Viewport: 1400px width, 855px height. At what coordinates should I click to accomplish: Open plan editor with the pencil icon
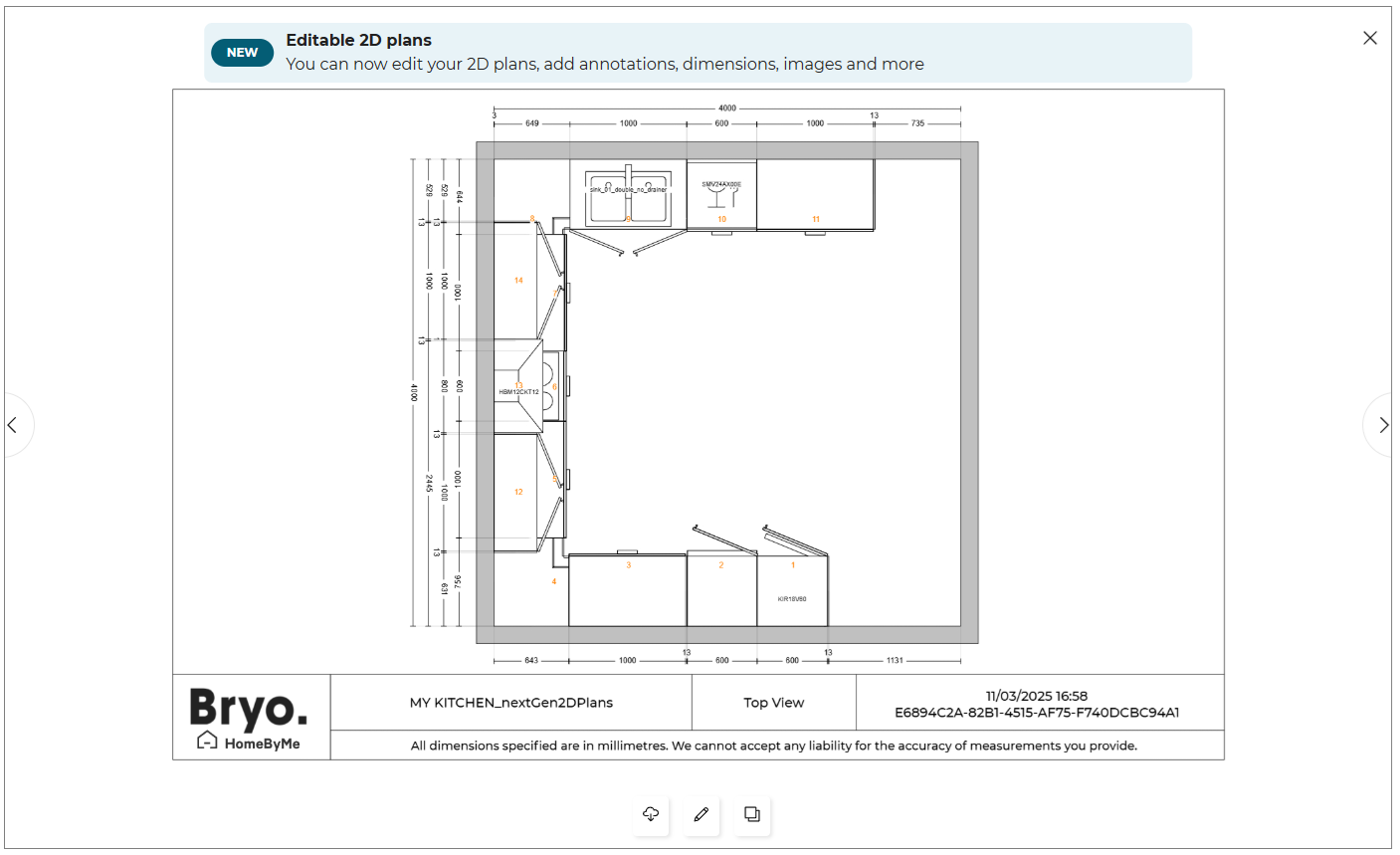(701, 814)
